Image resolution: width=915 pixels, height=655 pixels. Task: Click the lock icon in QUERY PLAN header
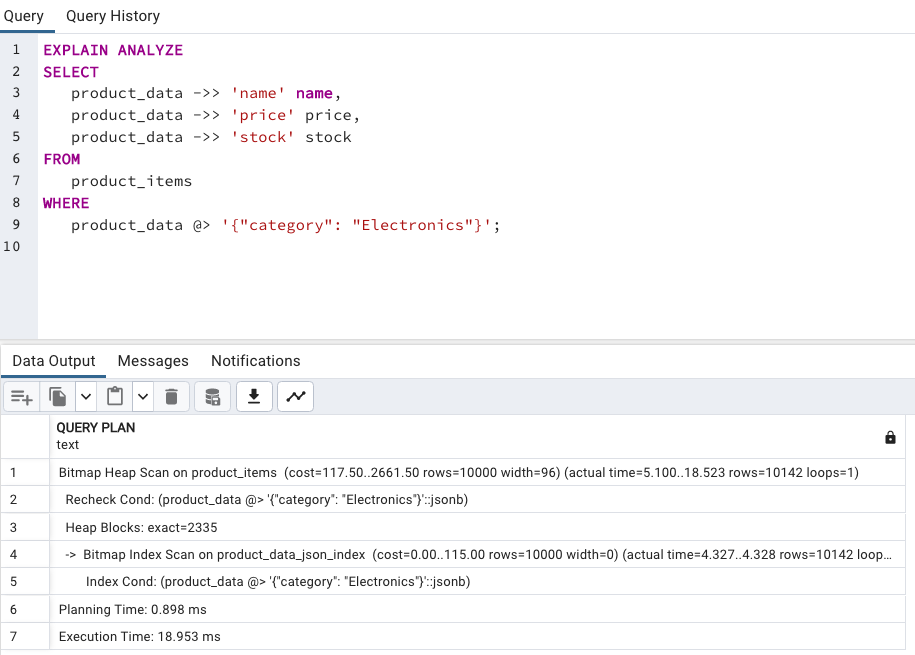click(x=890, y=437)
